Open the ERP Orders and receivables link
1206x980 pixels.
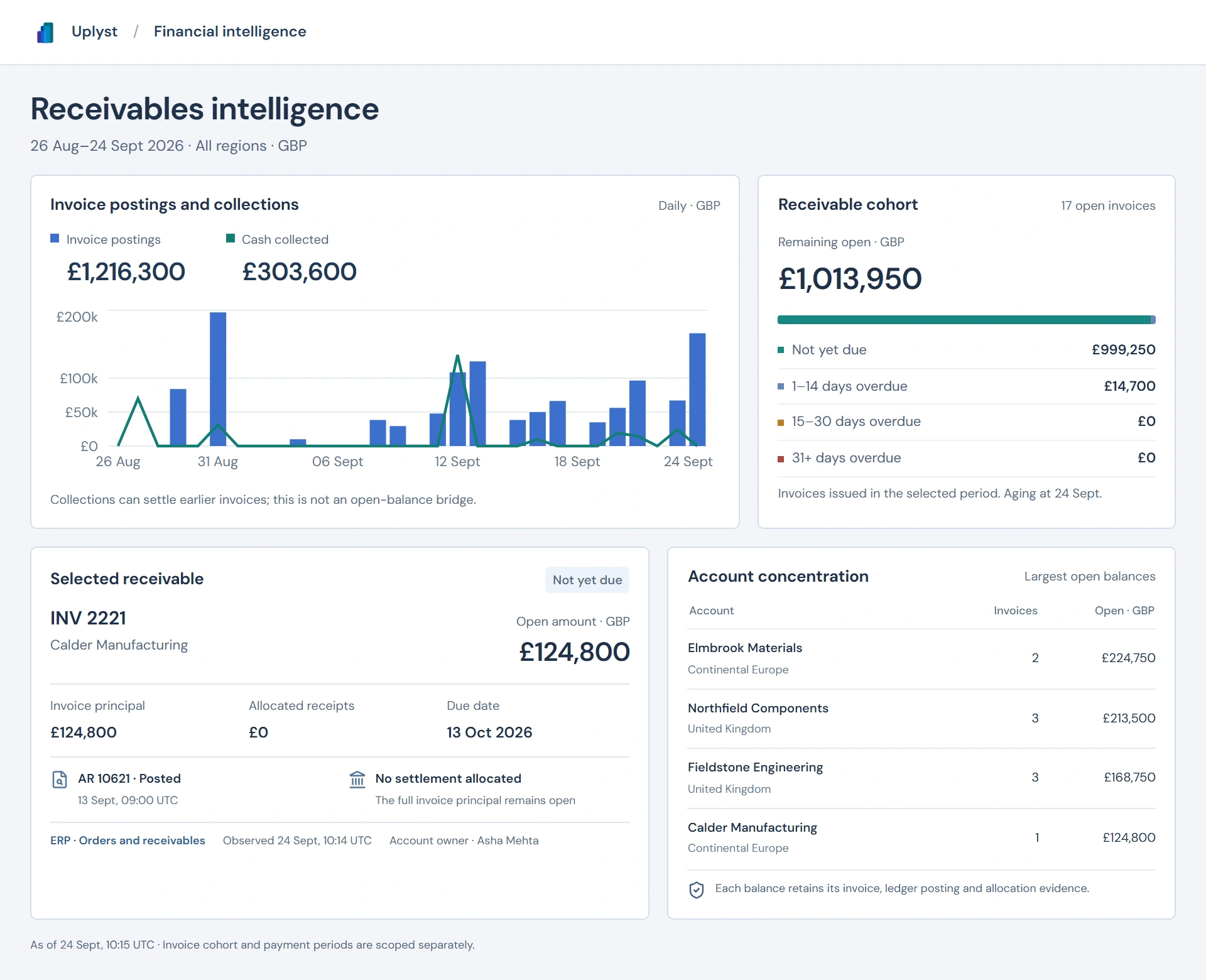pyautogui.click(x=128, y=841)
